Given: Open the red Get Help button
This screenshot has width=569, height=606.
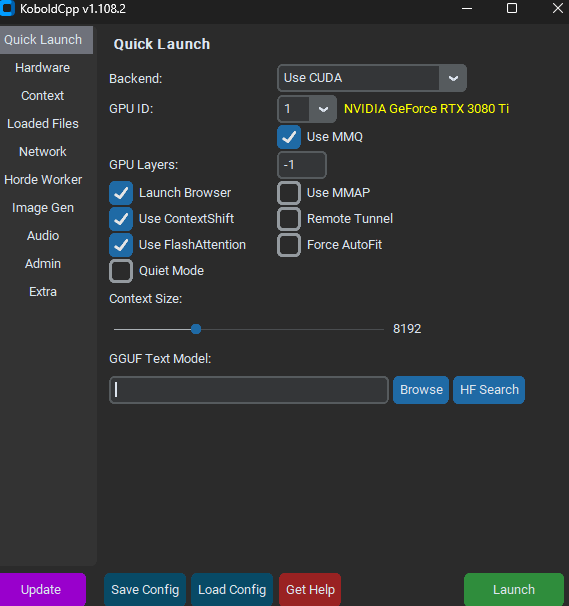Looking at the screenshot, I should pyautogui.click(x=310, y=589).
